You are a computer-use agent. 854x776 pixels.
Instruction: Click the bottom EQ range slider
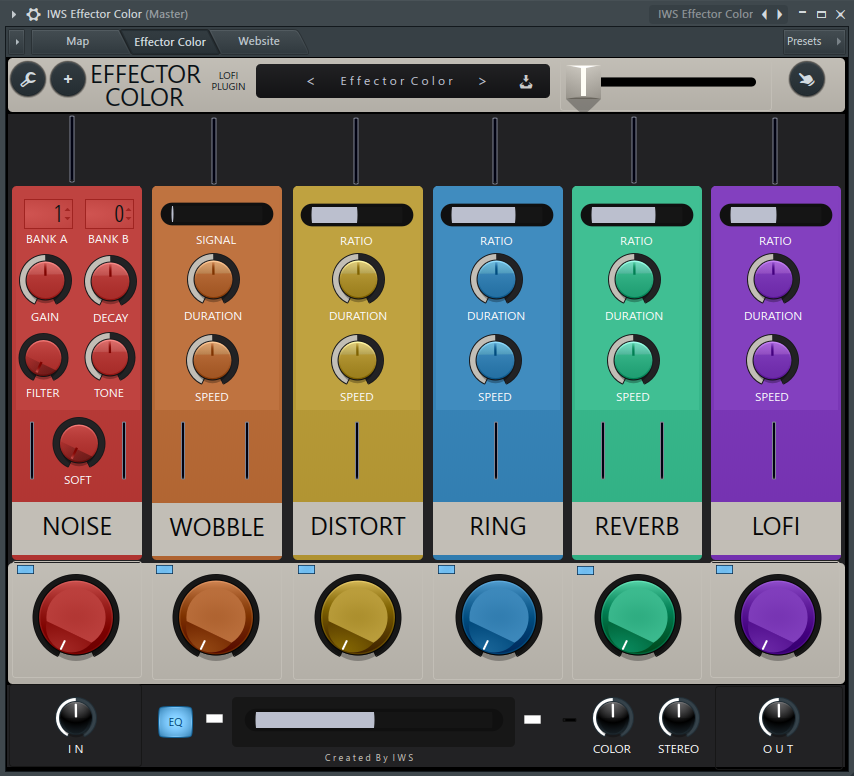pos(374,720)
